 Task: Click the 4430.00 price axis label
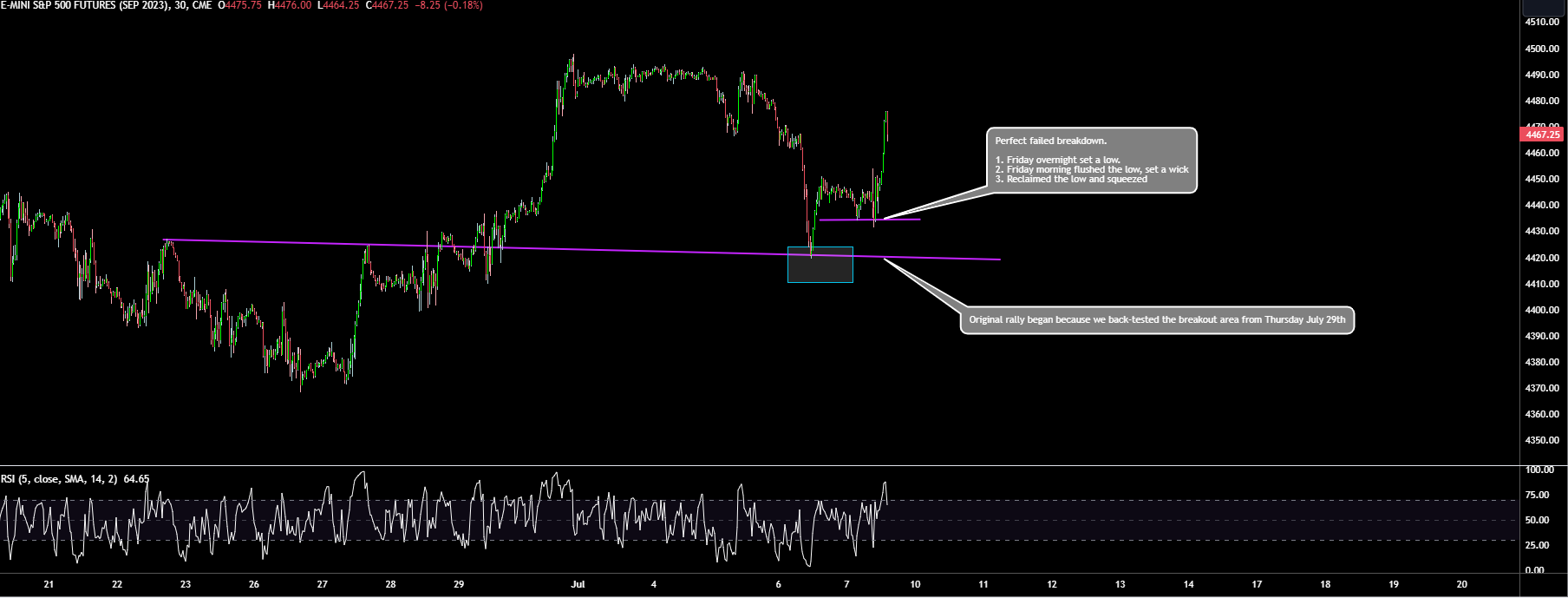pos(1542,232)
